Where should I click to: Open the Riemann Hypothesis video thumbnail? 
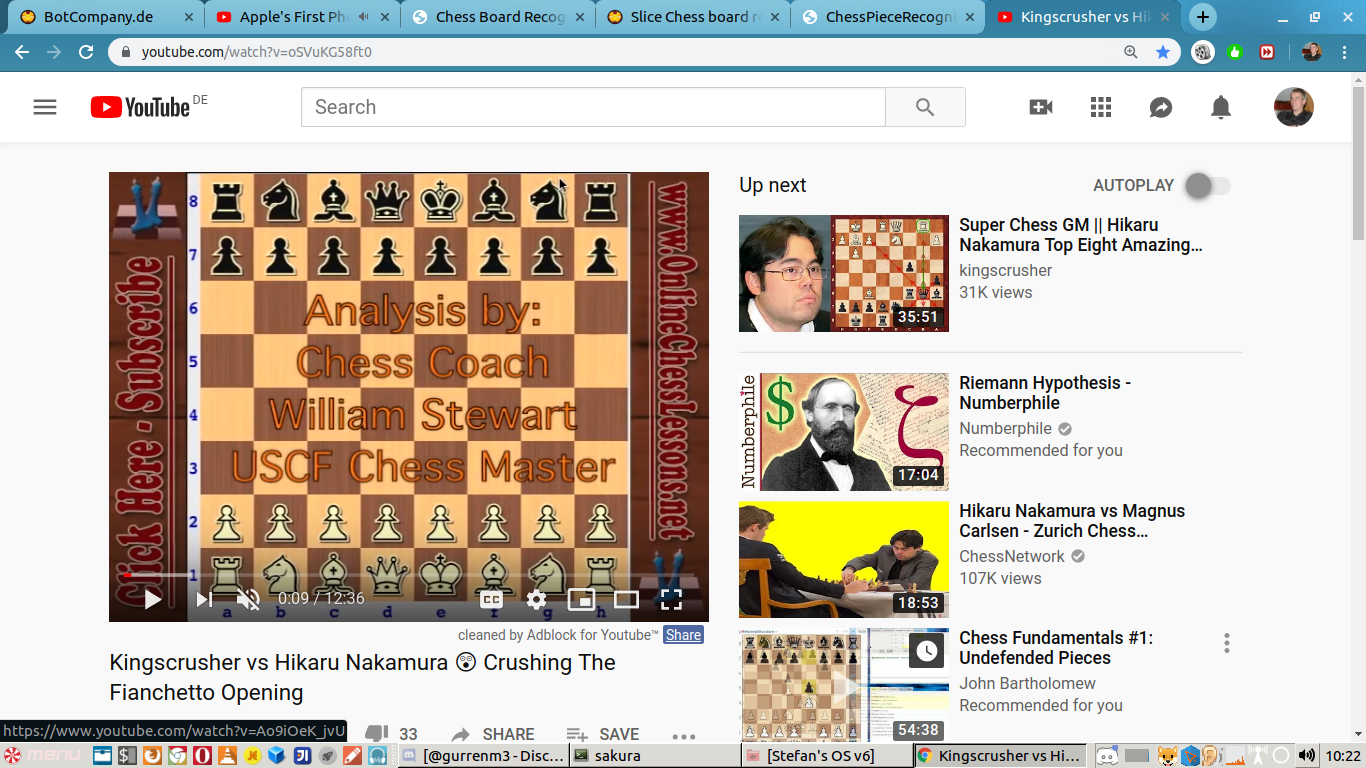pos(843,432)
